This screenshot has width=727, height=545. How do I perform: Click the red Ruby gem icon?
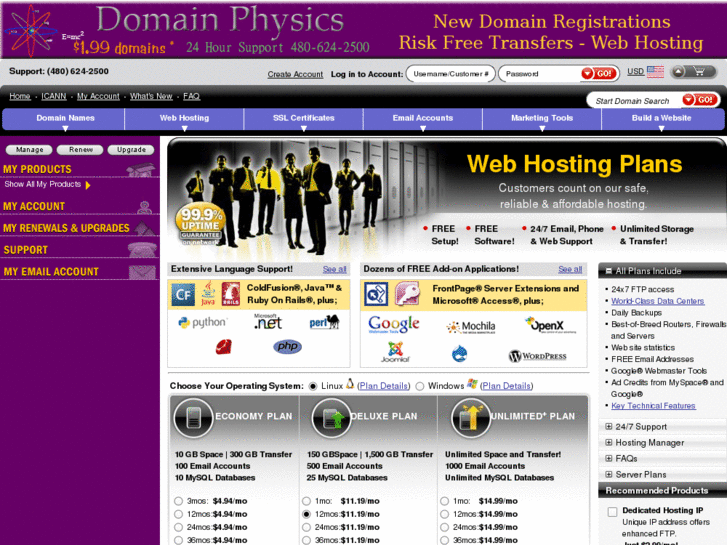click(x=223, y=346)
